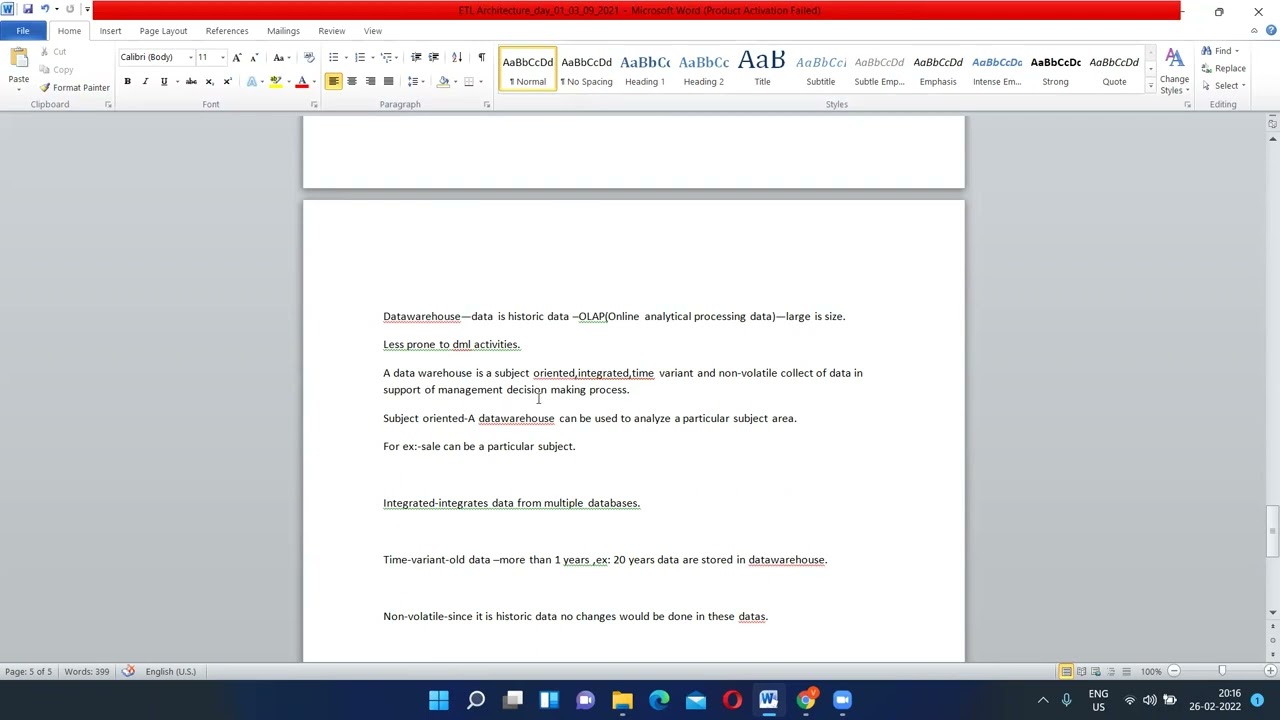Image resolution: width=1280 pixels, height=720 pixels.
Task: Click Format Painter
Action: (75, 88)
